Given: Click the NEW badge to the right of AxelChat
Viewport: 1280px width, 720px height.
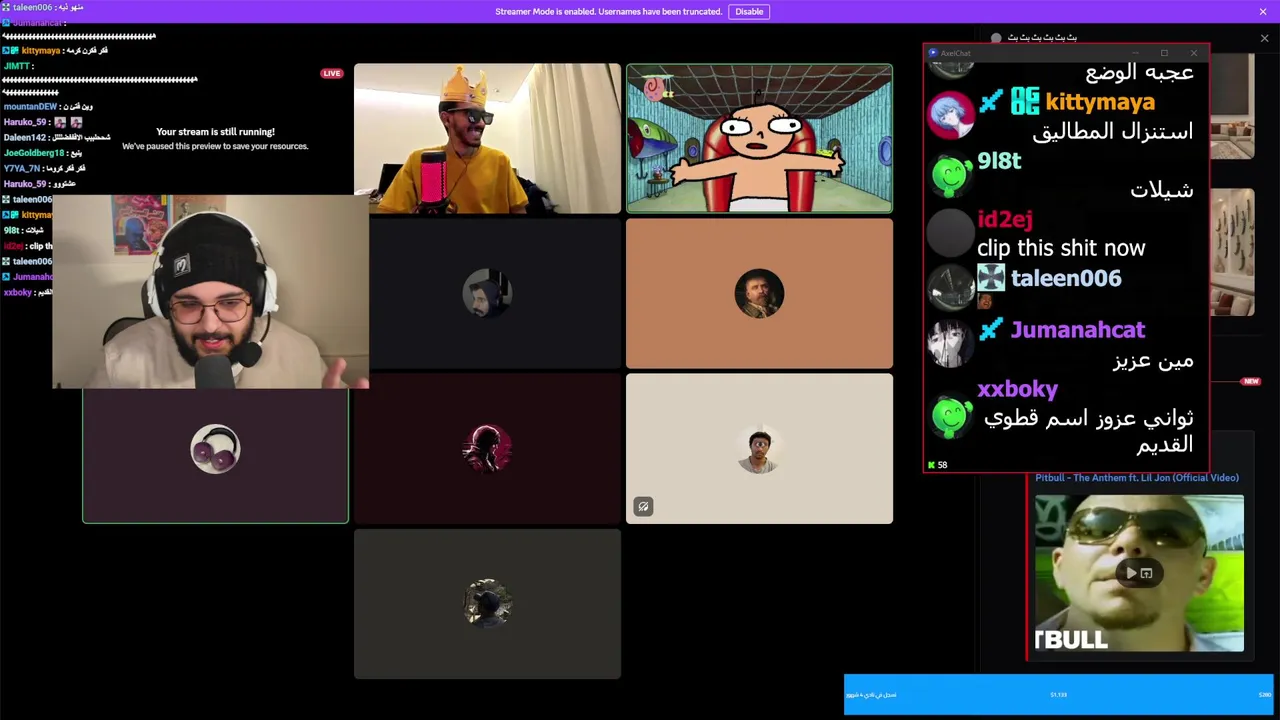Looking at the screenshot, I should click(x=1250, y=382).
